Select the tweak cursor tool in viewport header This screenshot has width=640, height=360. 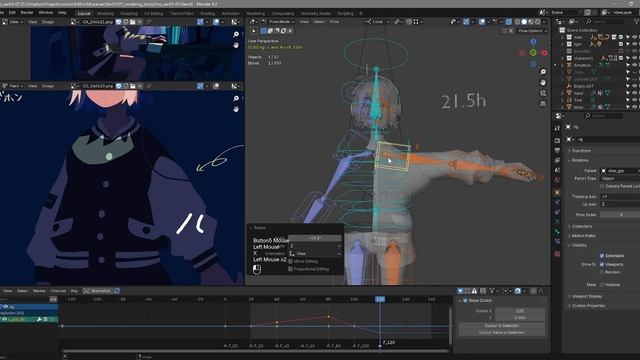pyautogui.click(x=253, y=31)
